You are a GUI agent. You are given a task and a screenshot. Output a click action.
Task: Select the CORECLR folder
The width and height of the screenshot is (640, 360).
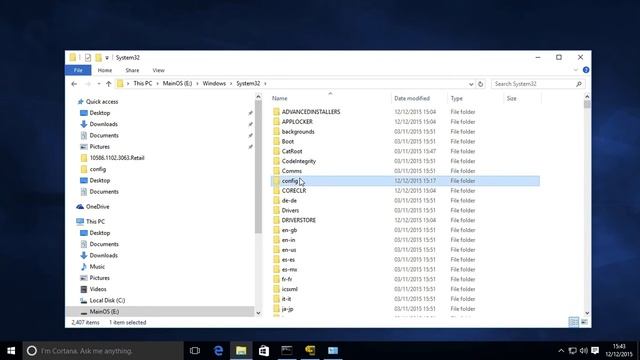point(294,191)
